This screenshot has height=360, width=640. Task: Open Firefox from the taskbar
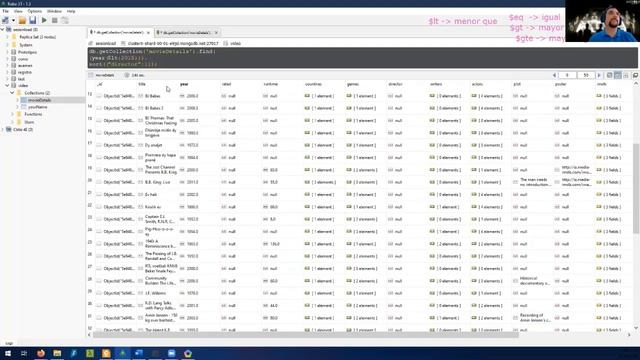point(41,353)
